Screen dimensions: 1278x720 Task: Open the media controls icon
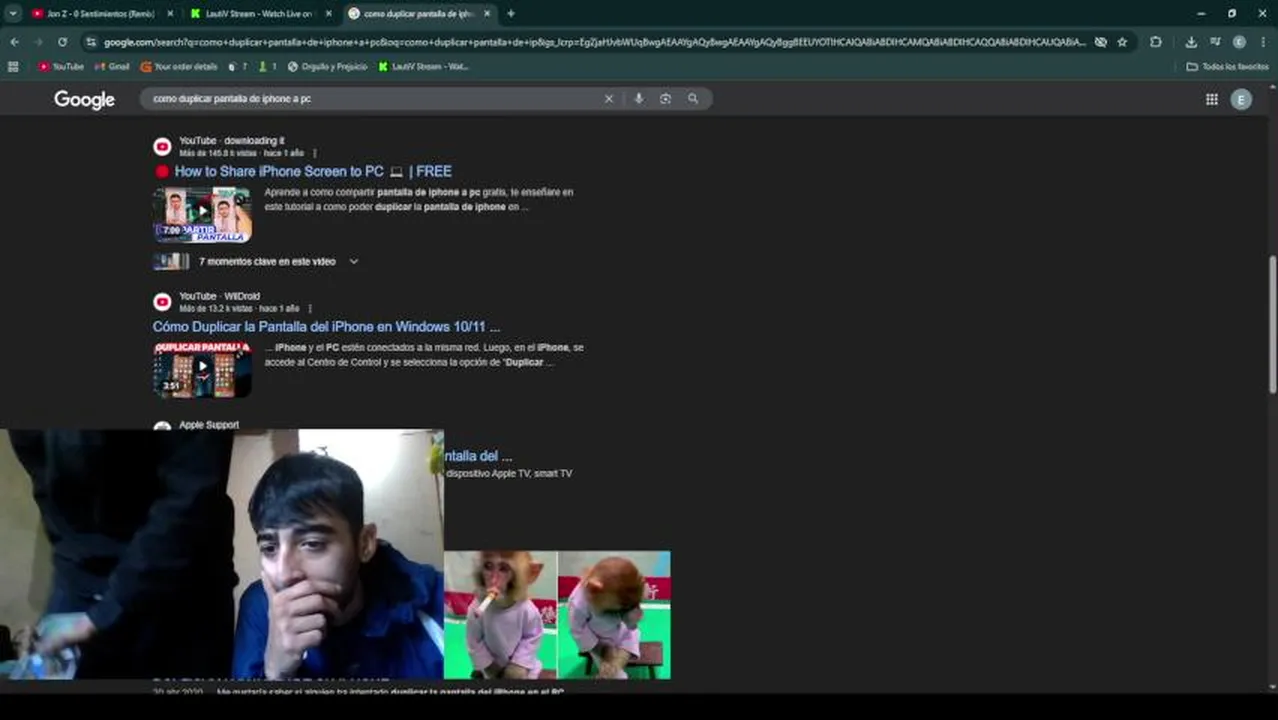[x=1215, y=42]
